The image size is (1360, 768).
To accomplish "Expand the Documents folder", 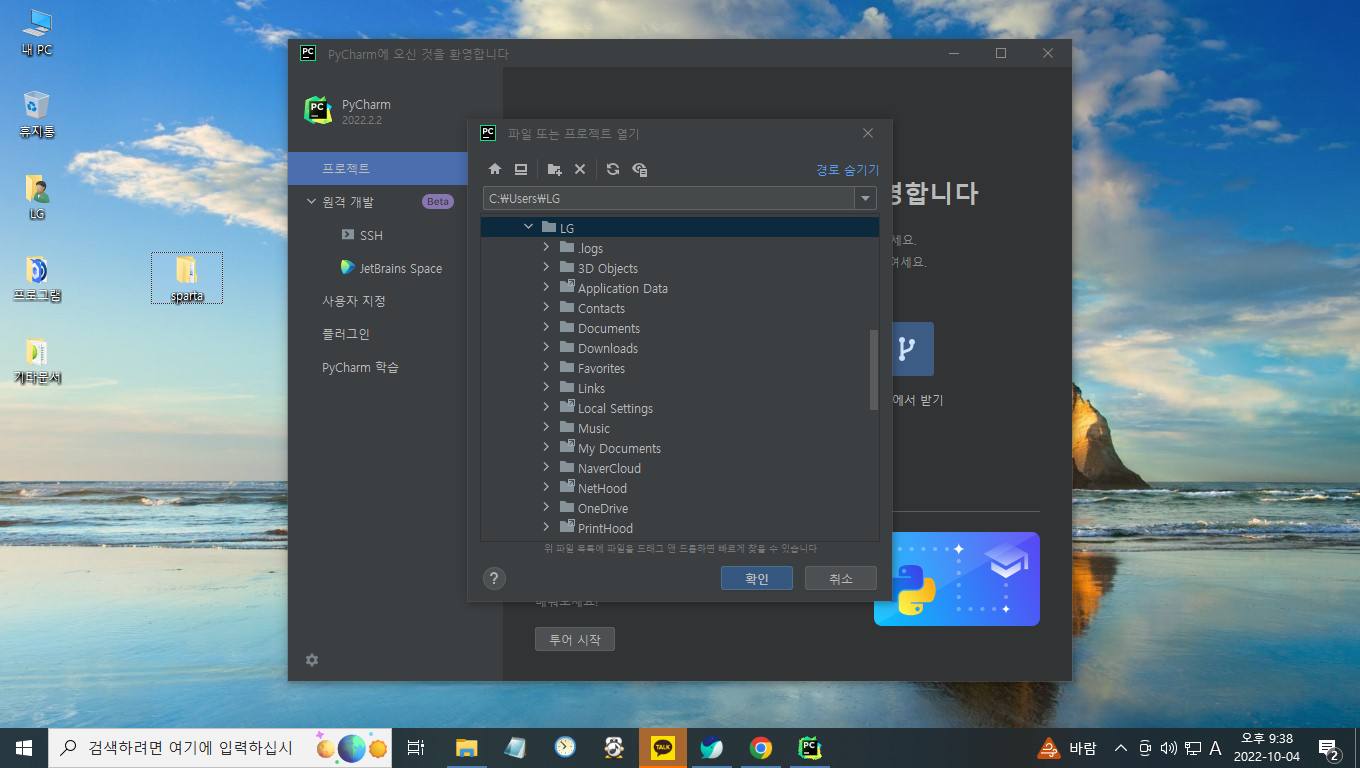I will [546, 328].
